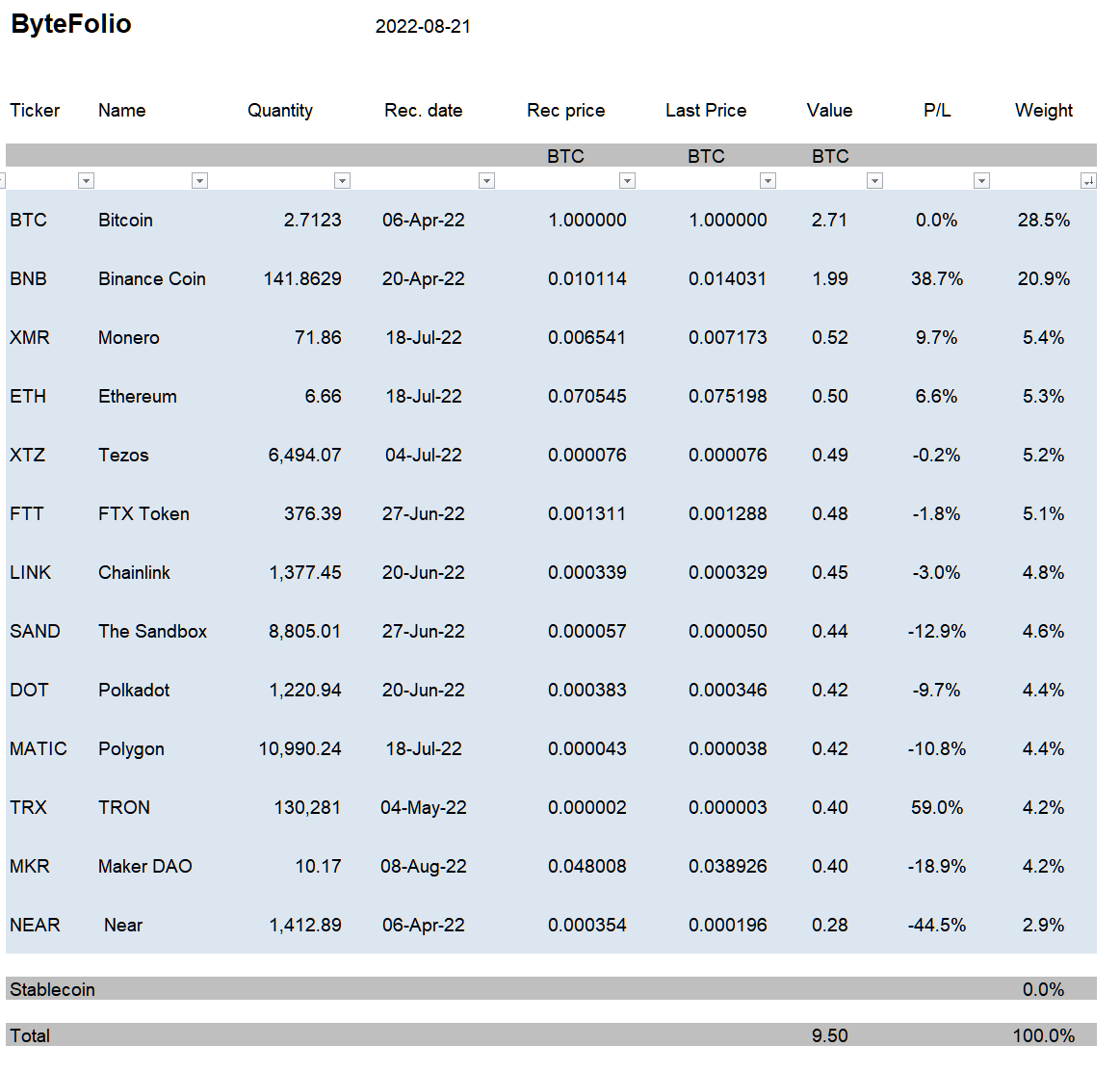Open the Rec. date column filter dropdown
Viewport: 1120px width, 1072px height.
486,181
